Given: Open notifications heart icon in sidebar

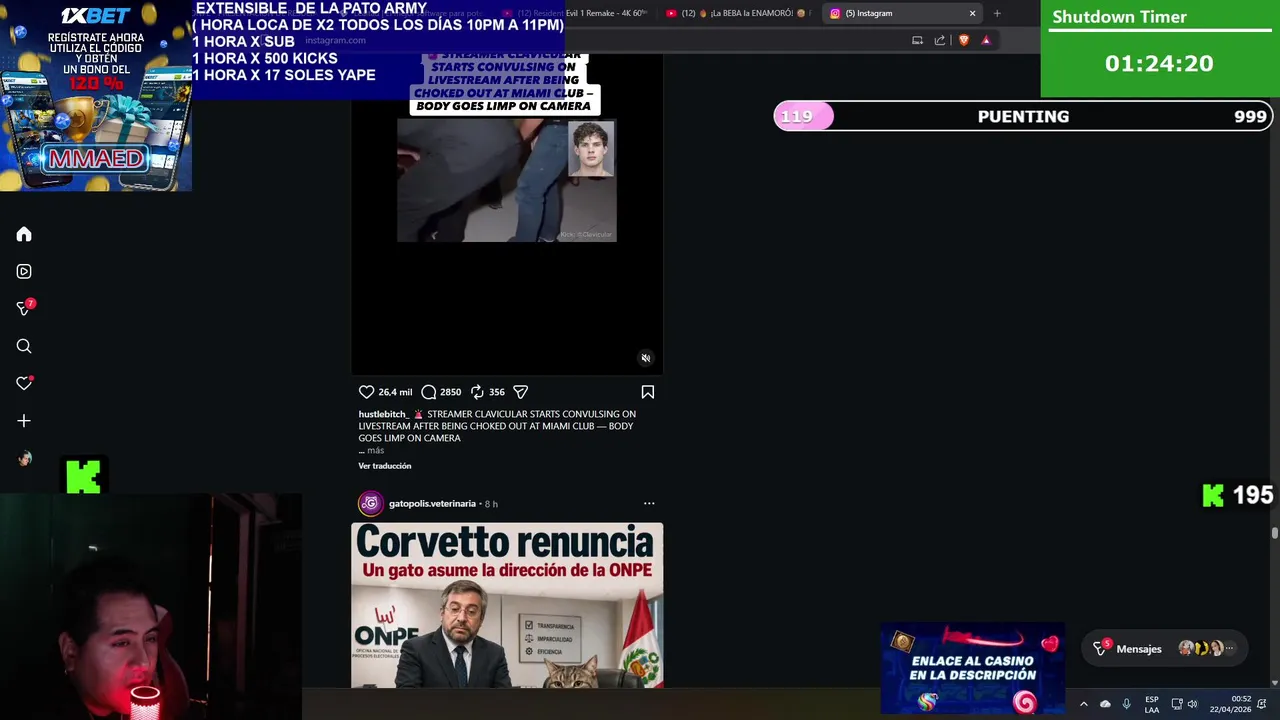Looking at the screenshot, I should pos(24,383).
